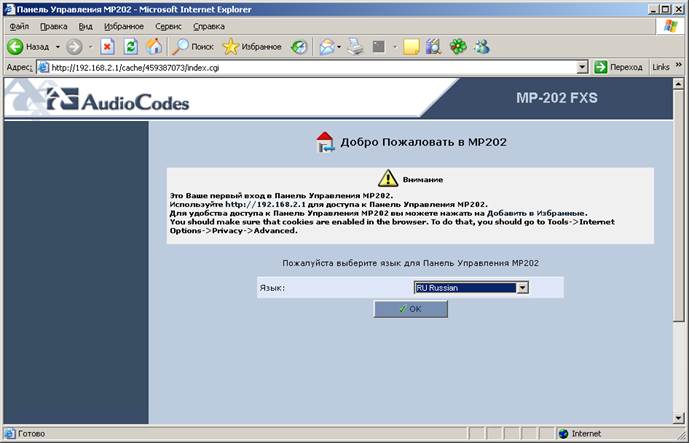Open the Язык language combo box

click(x=471, y=287)
